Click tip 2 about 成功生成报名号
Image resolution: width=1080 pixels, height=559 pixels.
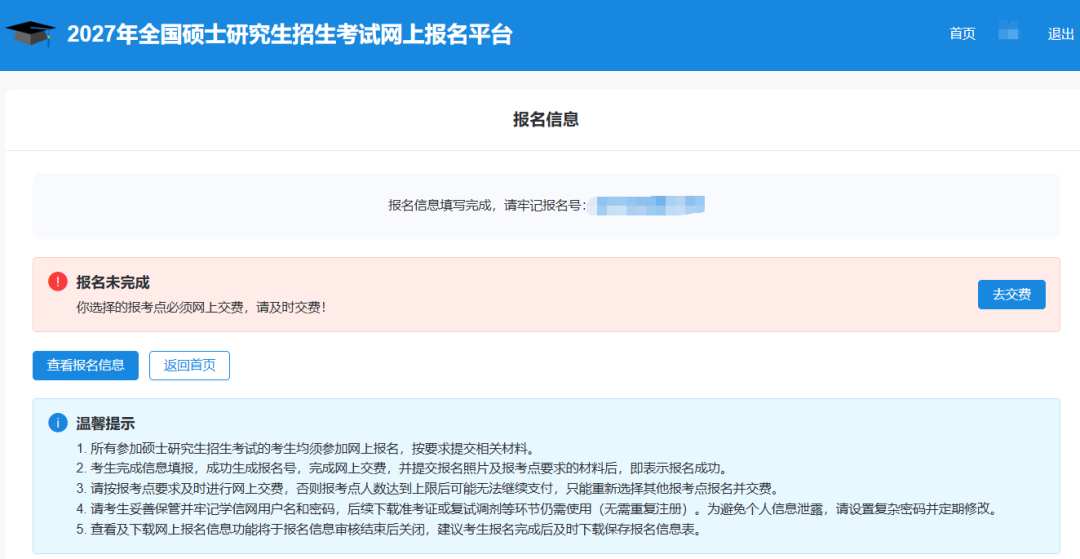402,469
